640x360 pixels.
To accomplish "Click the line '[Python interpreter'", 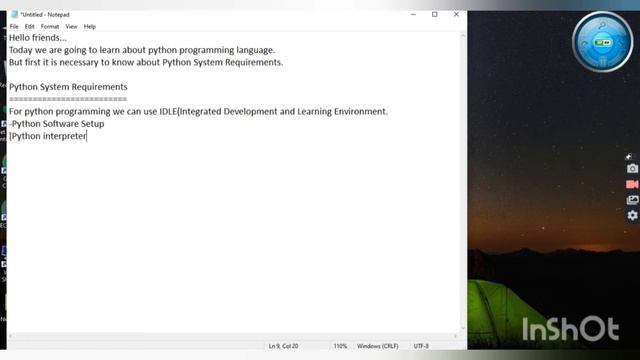I will click(48, 136).
